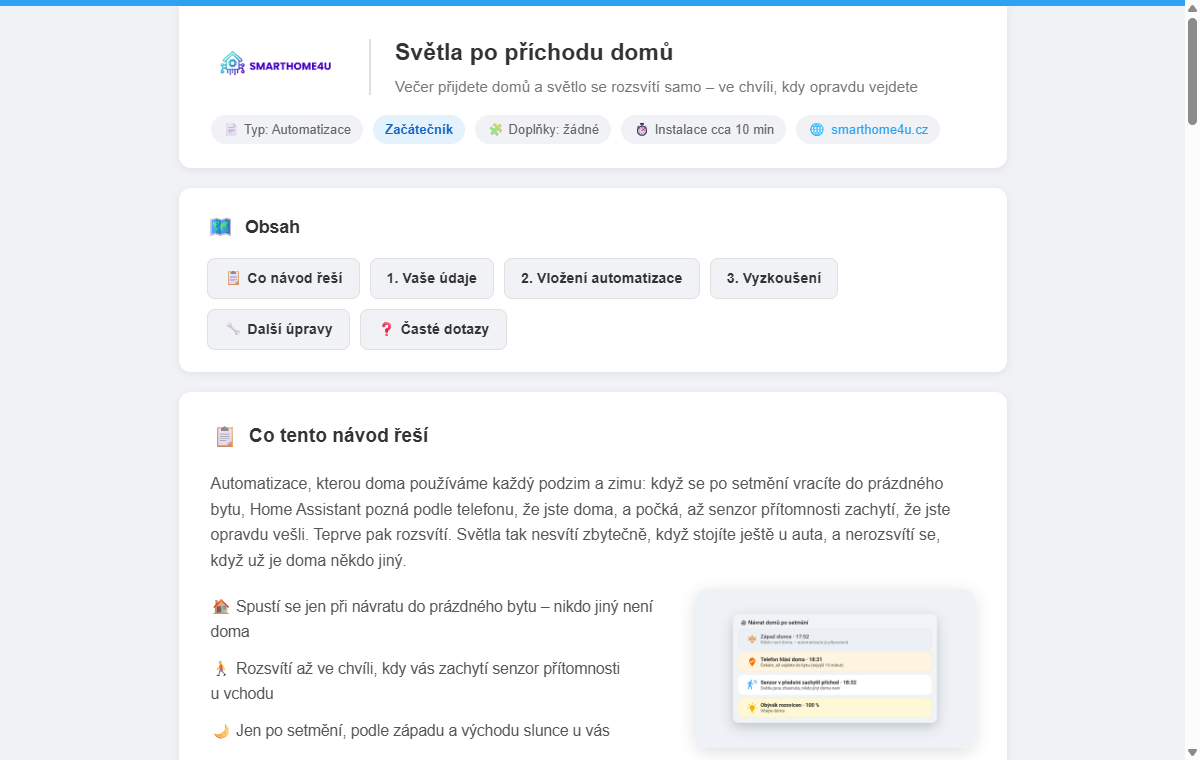Image resolution: width=1200 pixels, height=760 pixels.
Task: Click bullet text Jen po setmění
Action: [423, 730]
